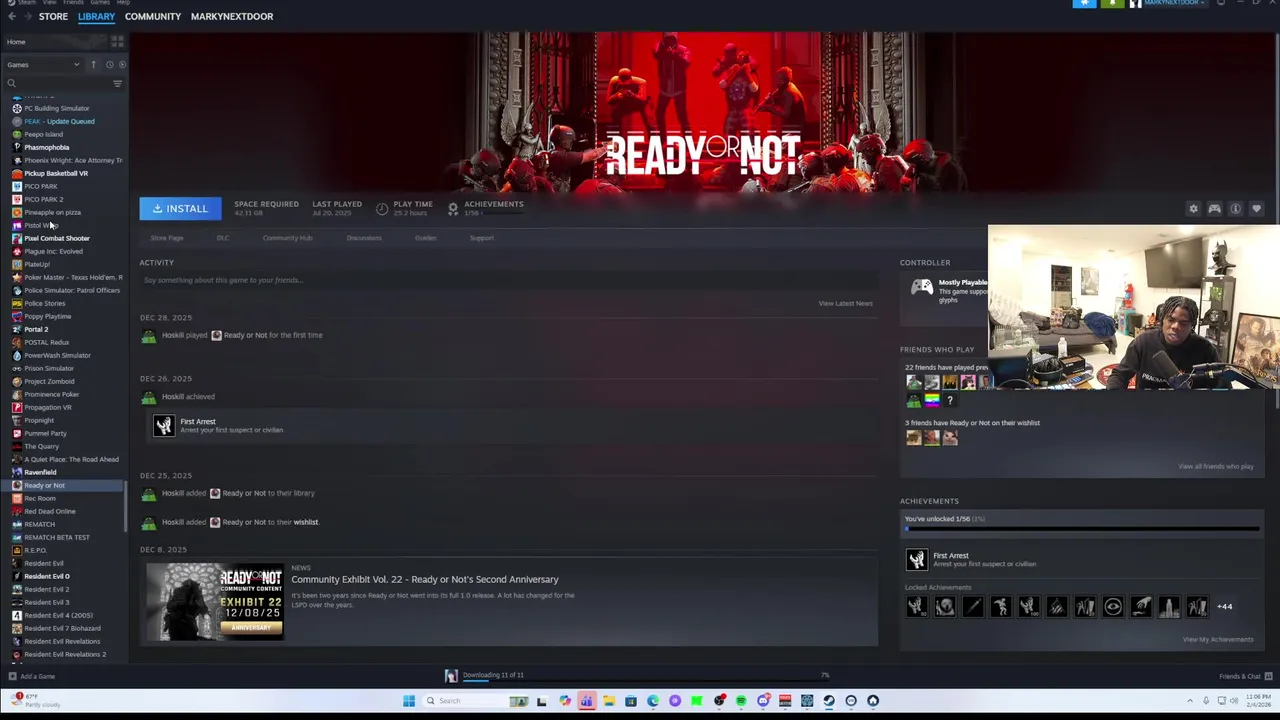Click the library search field
This screenshot has width=1280, height=720.
[x=57, y=83]
